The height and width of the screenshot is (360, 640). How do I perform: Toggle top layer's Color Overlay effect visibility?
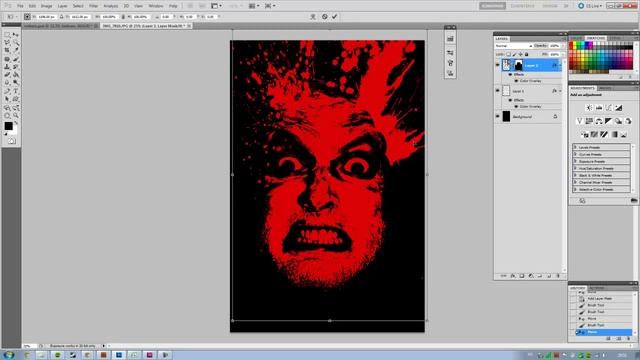coord(516,81)
